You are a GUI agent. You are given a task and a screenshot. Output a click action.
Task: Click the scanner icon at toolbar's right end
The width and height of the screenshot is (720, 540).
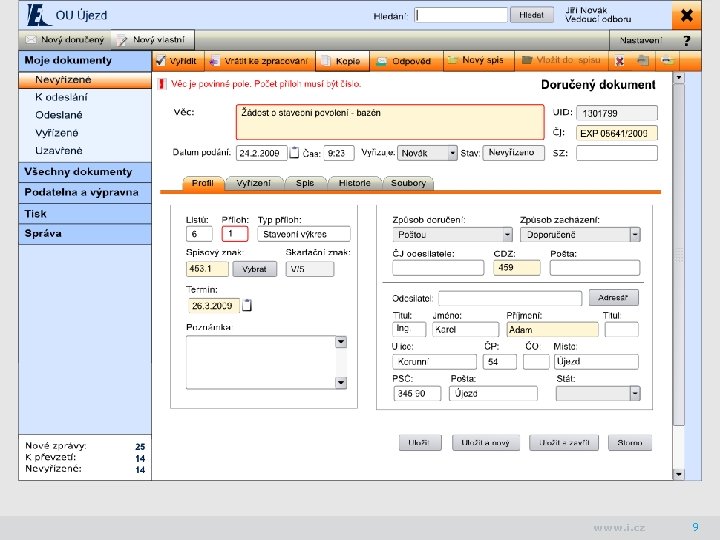point(668,61)
